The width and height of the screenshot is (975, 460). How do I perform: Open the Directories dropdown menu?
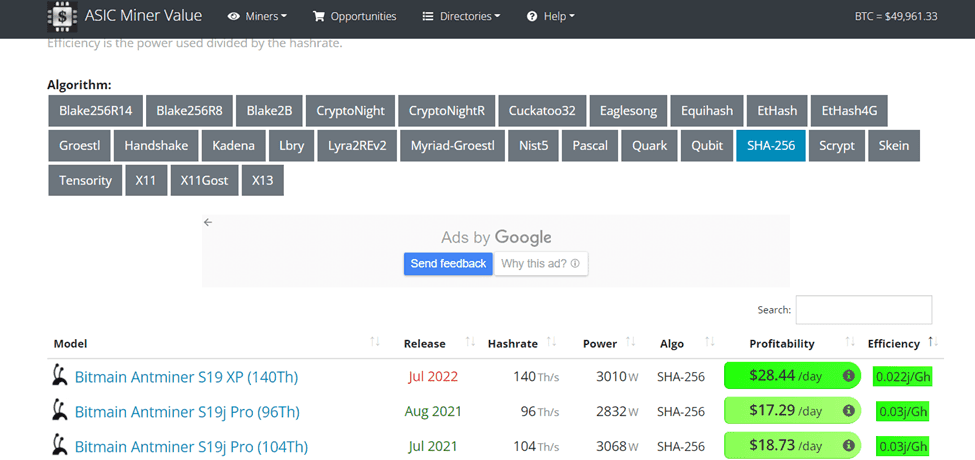click(x=461, y=17)
